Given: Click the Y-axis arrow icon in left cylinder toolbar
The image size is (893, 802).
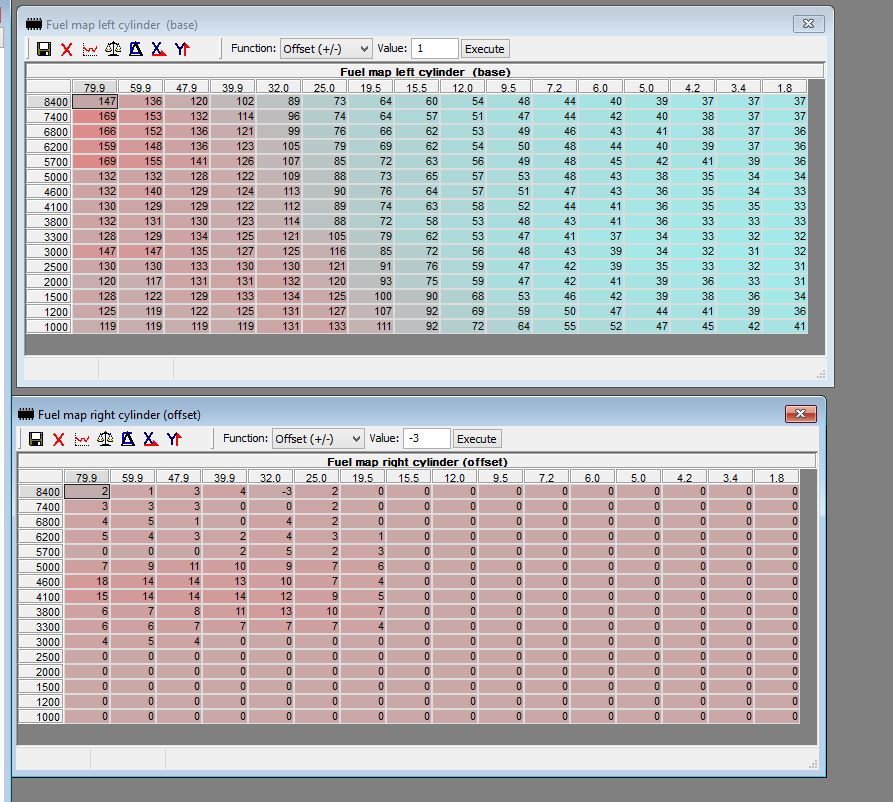Looking at the screenshot, I should [x=182, y=49].
